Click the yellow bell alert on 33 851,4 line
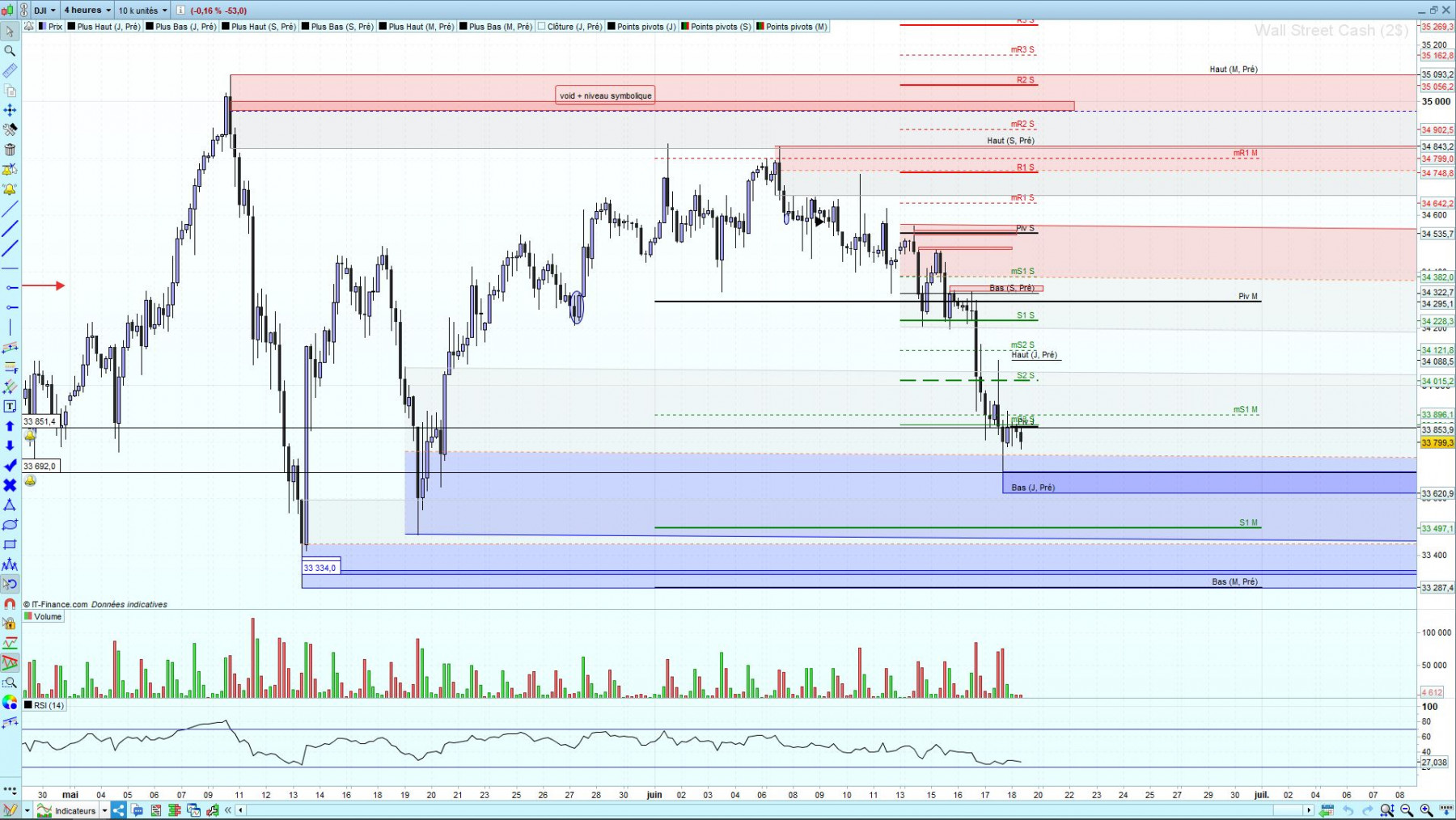 pyautogui.click(x=30, y=436)
